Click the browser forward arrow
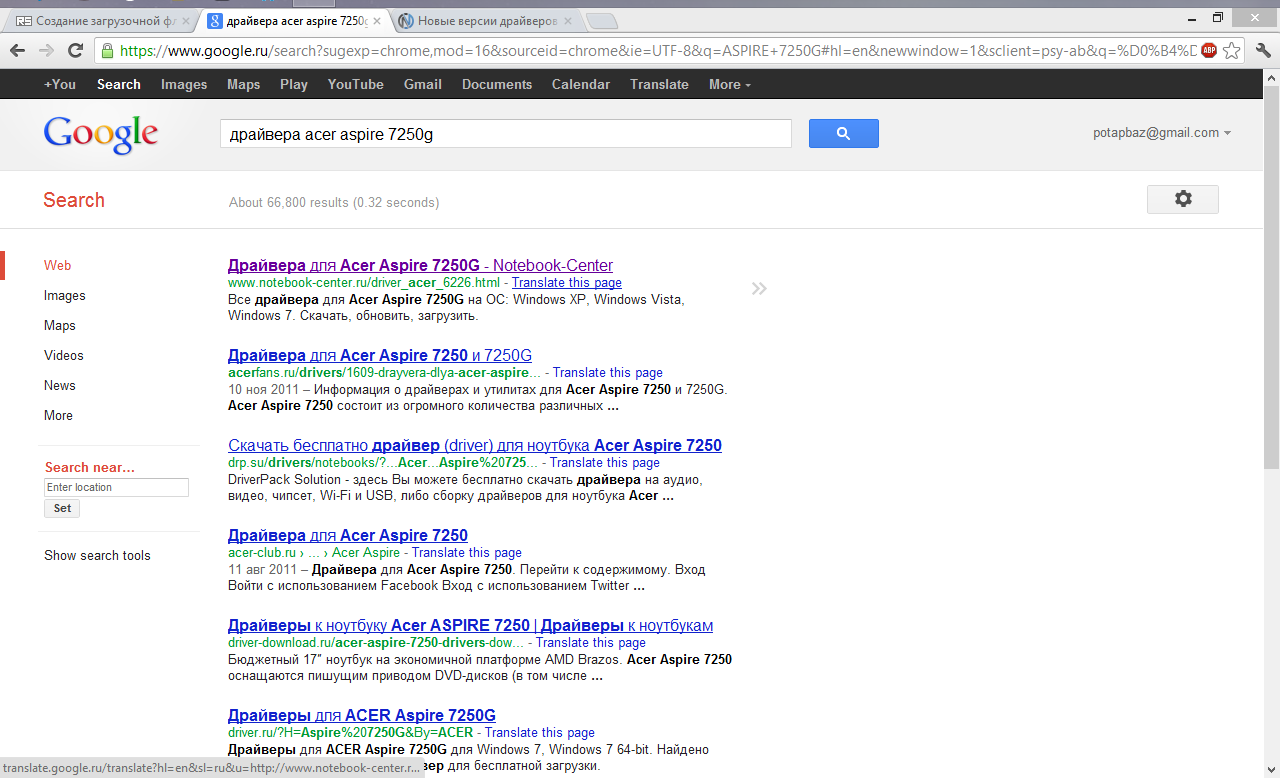This screenshot has height=778, width=1280. 46,50
